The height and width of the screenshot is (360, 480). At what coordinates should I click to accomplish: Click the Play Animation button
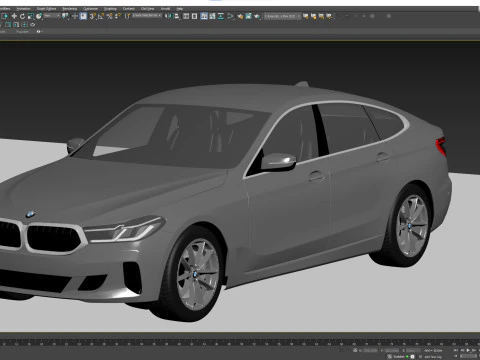pos(468,350)
